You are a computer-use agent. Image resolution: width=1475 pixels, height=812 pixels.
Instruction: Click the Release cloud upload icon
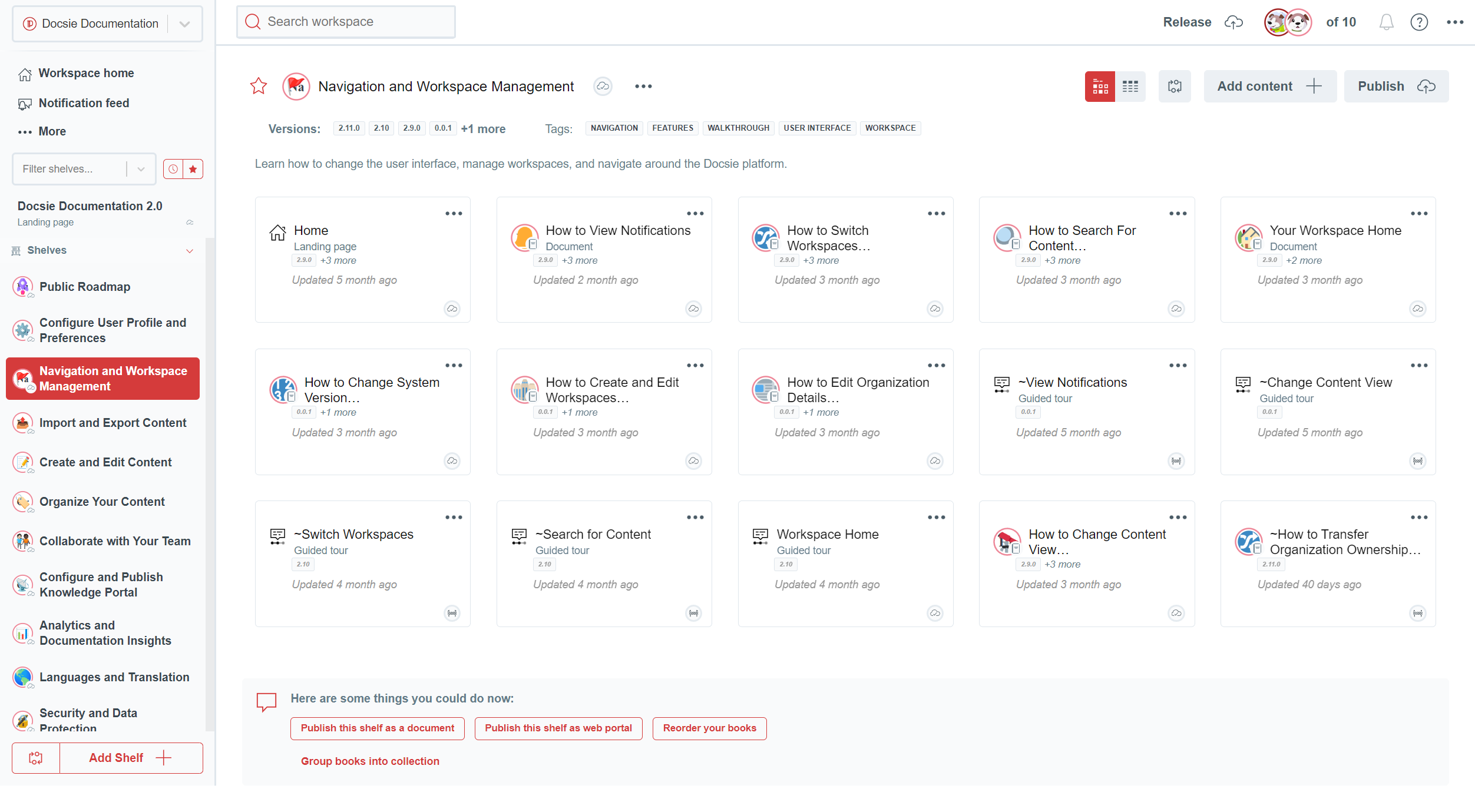pos(1233,22)
